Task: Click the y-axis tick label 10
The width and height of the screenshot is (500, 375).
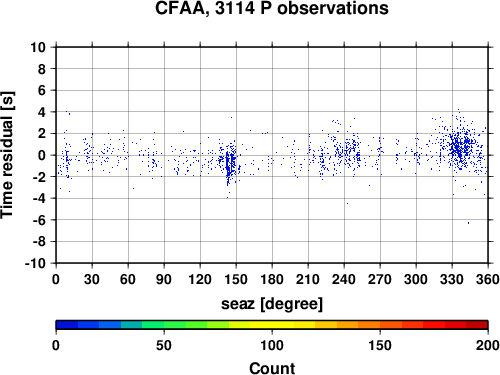Action: click(38, 47)
